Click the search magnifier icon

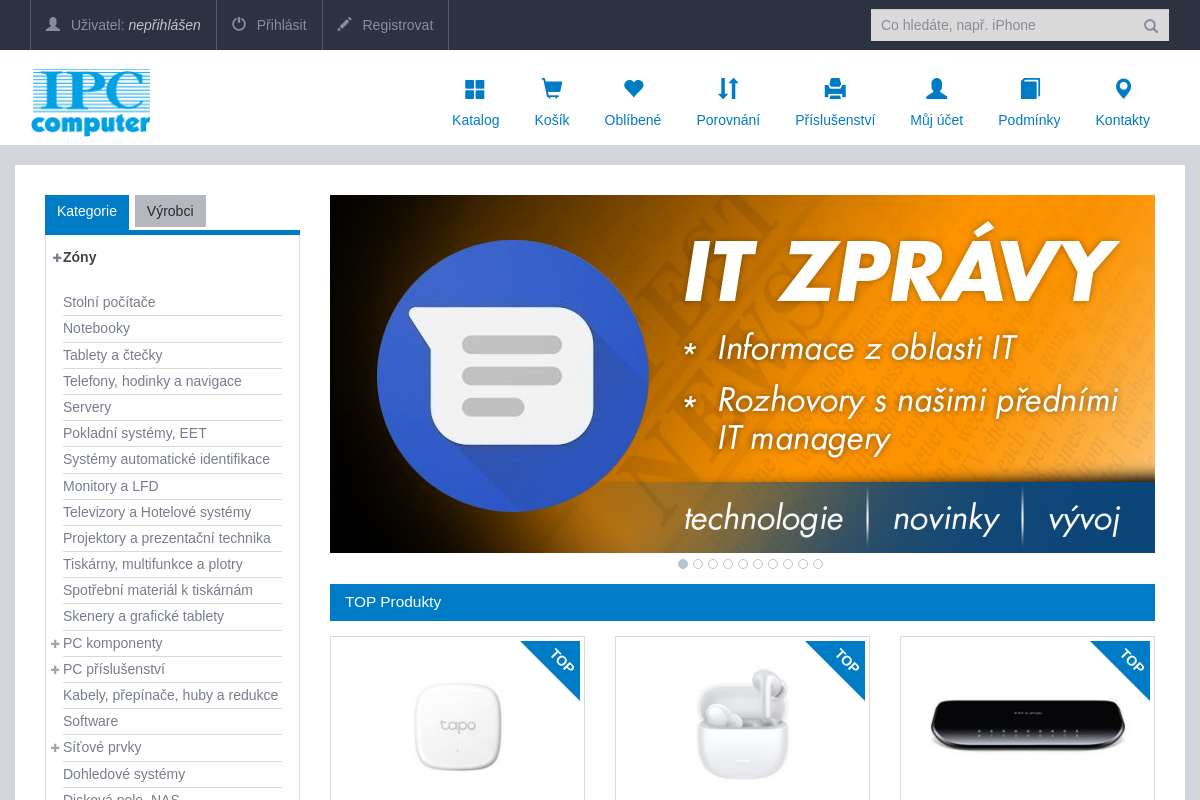click(x=1151, y=26)
